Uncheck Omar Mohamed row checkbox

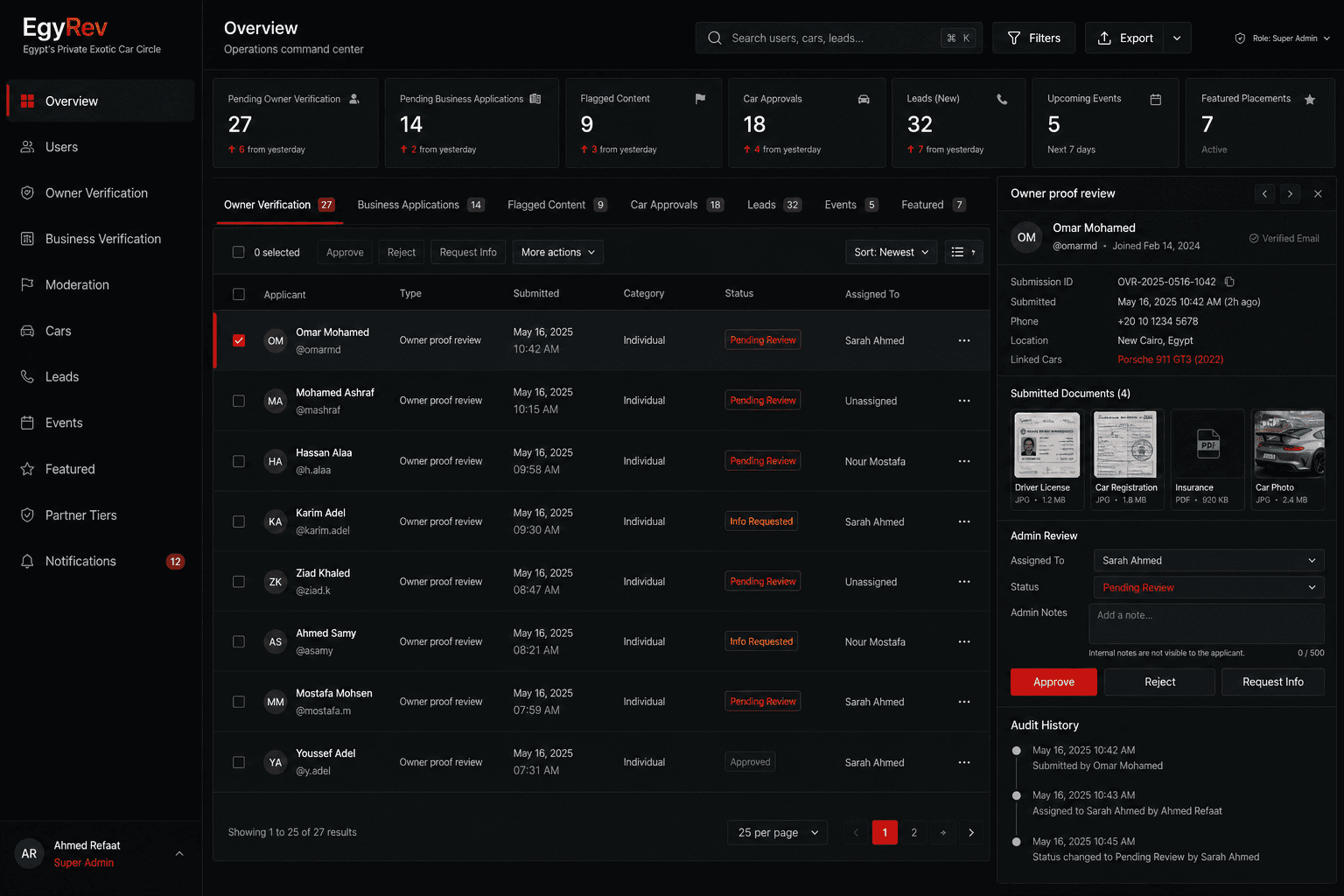(239, 340)
